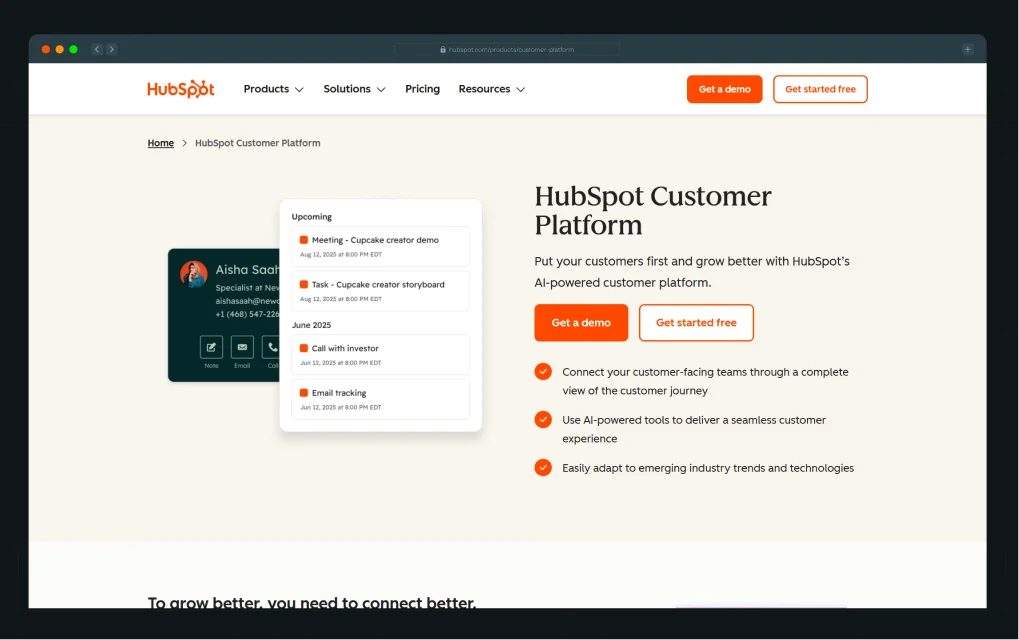
Task: Click the orange marker beside Task - Cupcake creator storyboard
Action: [303, 285]
